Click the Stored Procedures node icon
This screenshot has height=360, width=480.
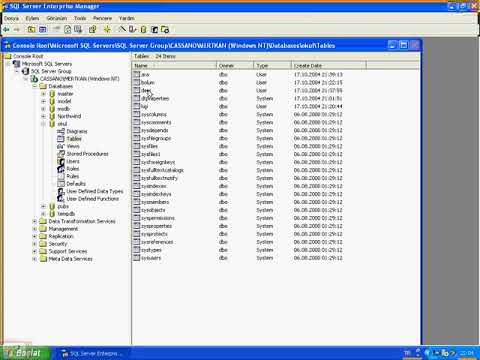coord(61,154)
